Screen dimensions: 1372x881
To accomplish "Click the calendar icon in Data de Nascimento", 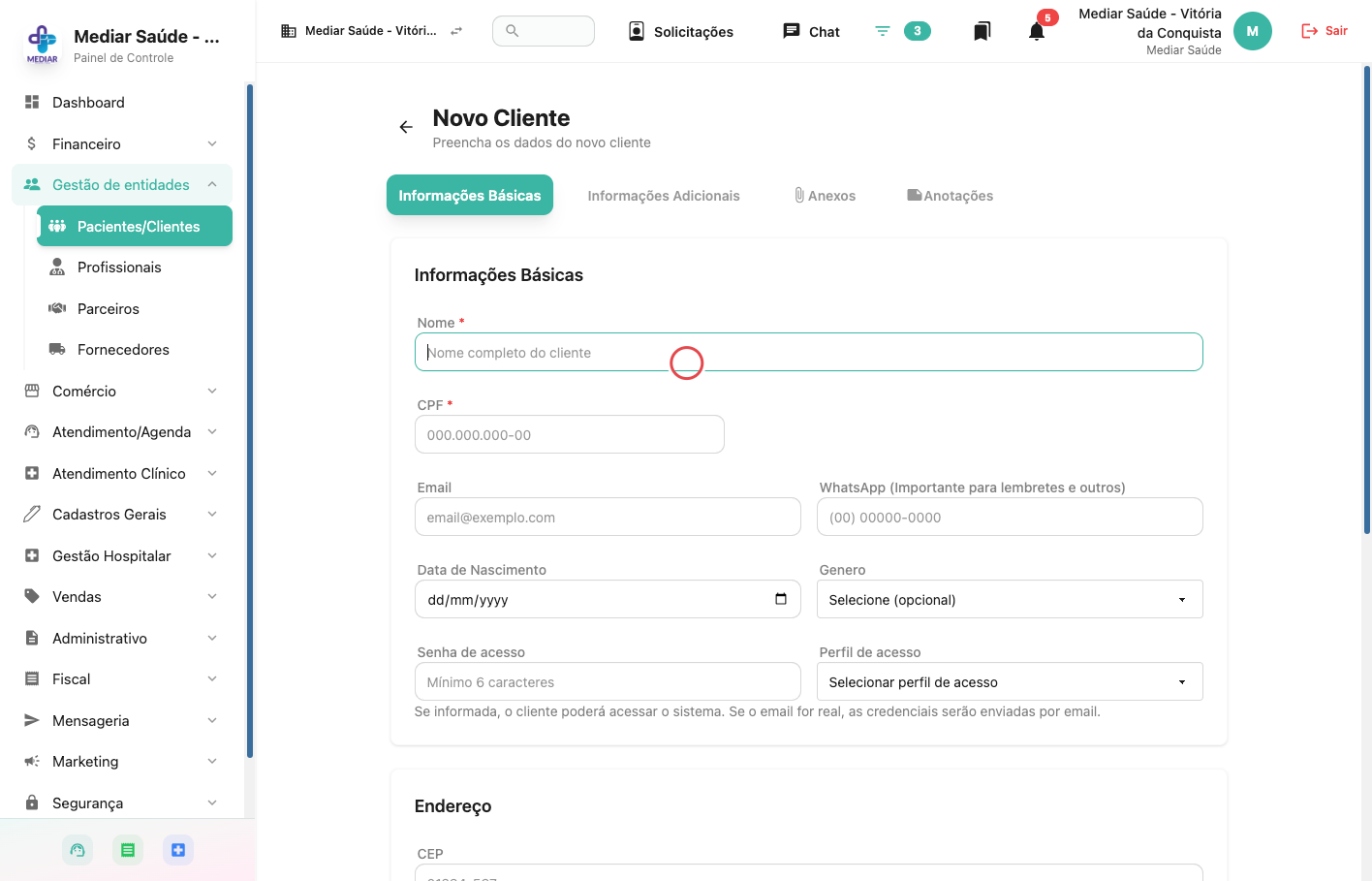I will point(781,599).
